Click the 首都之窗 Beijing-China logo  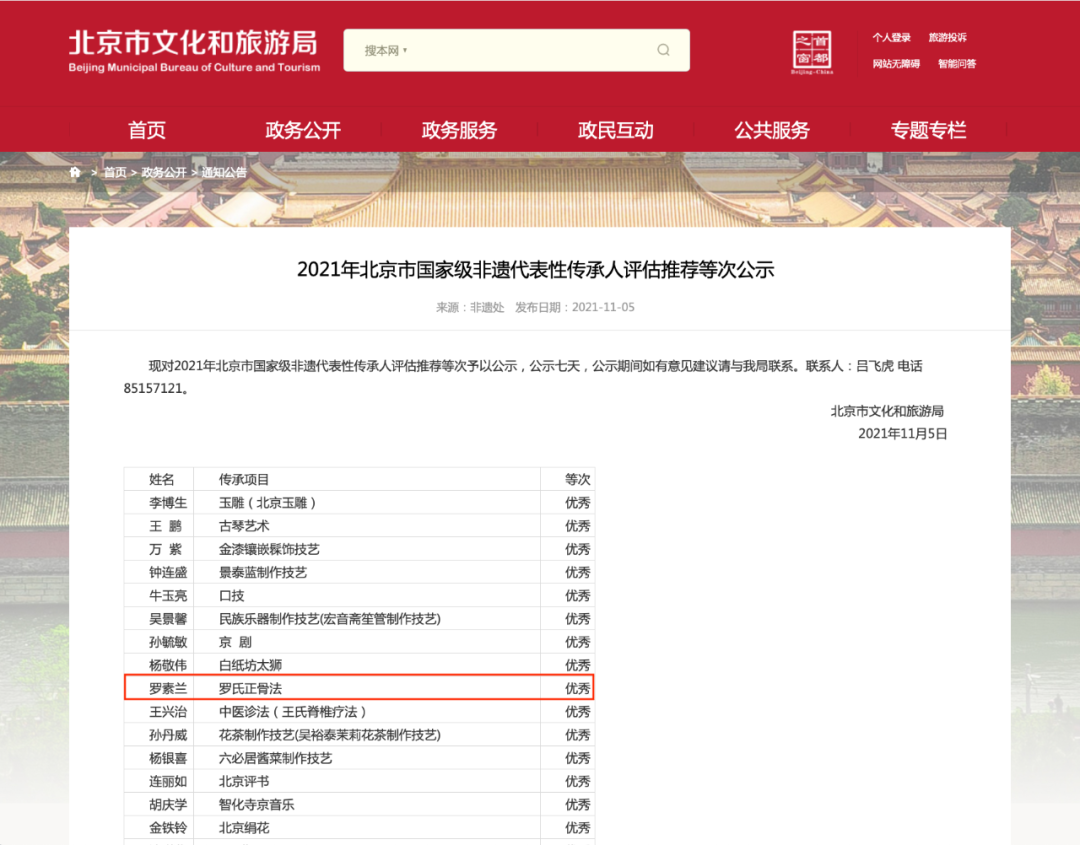point(812,50)
